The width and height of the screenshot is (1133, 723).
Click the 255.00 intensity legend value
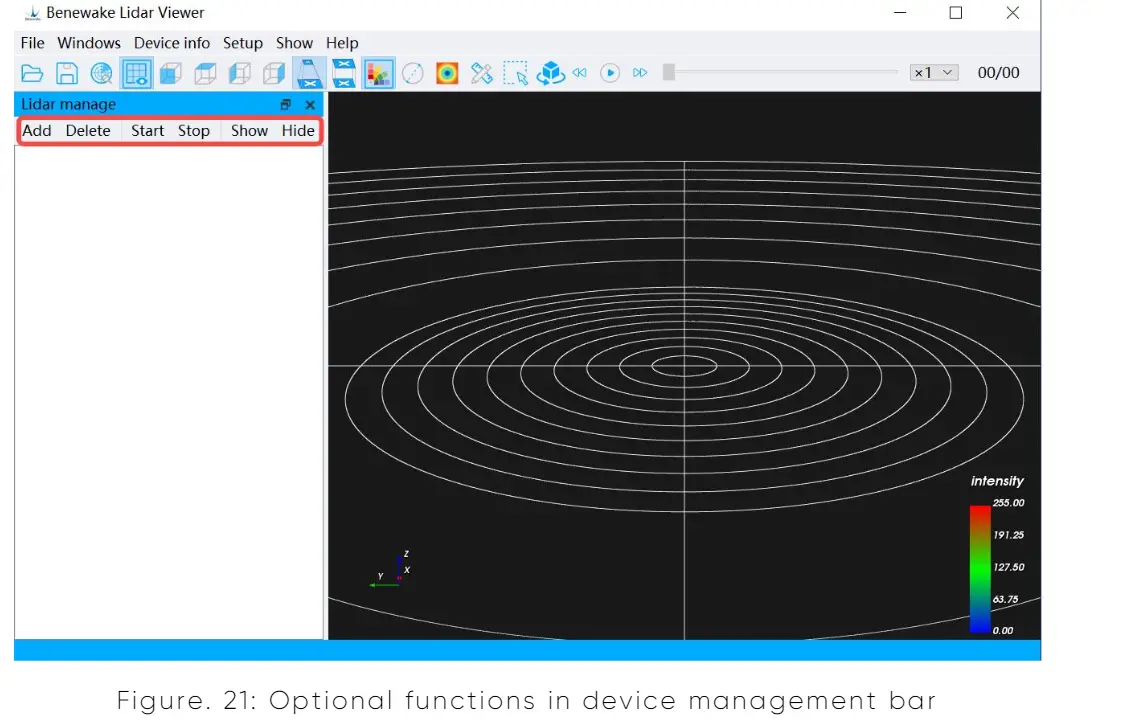1009,503
